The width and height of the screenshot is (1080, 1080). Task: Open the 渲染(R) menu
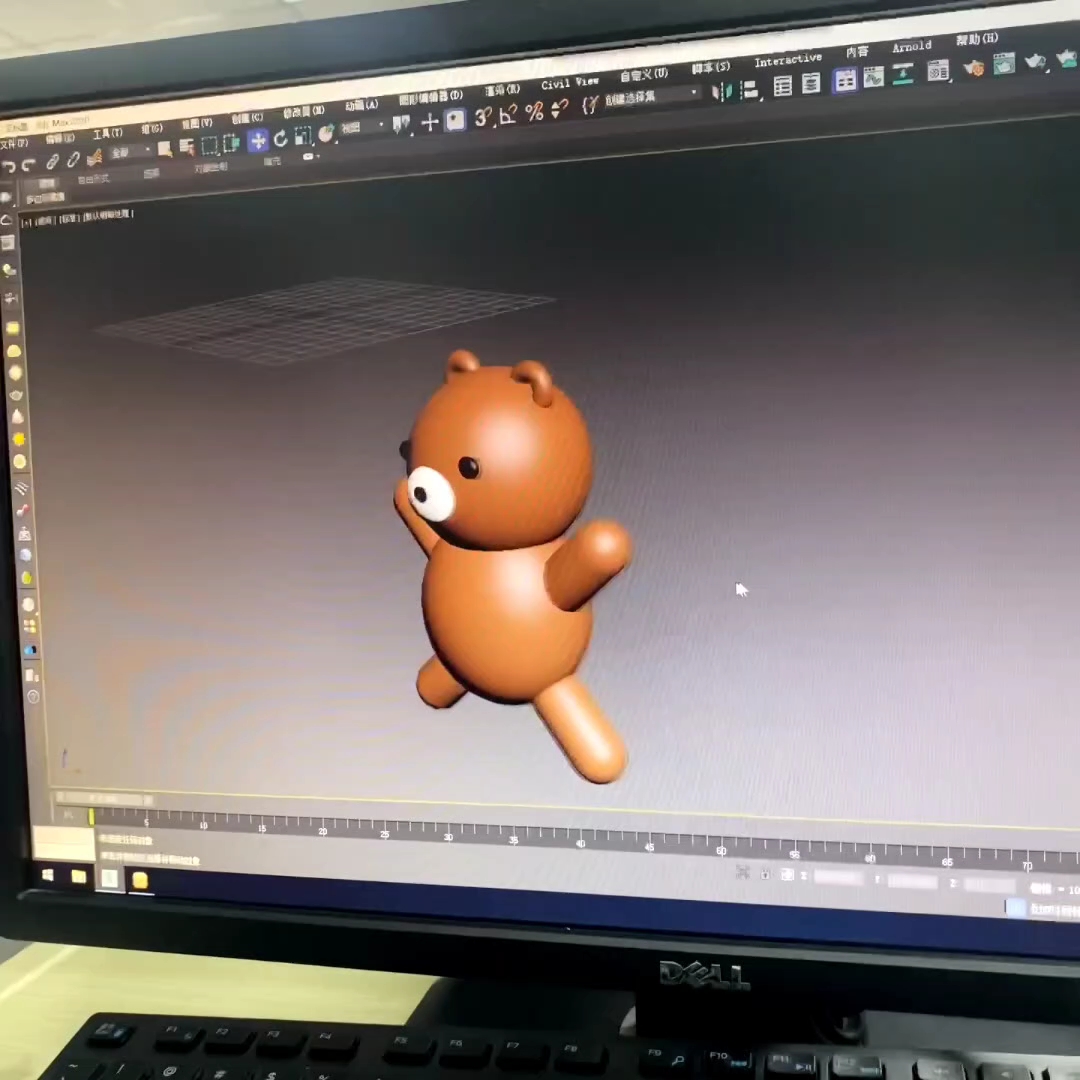502,90
